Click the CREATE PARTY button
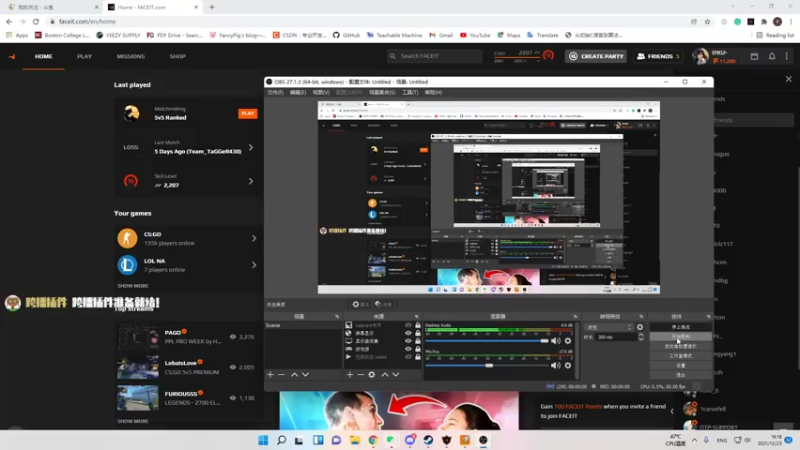The height and width of the screenshot is (450, 800). click(596, 56)
